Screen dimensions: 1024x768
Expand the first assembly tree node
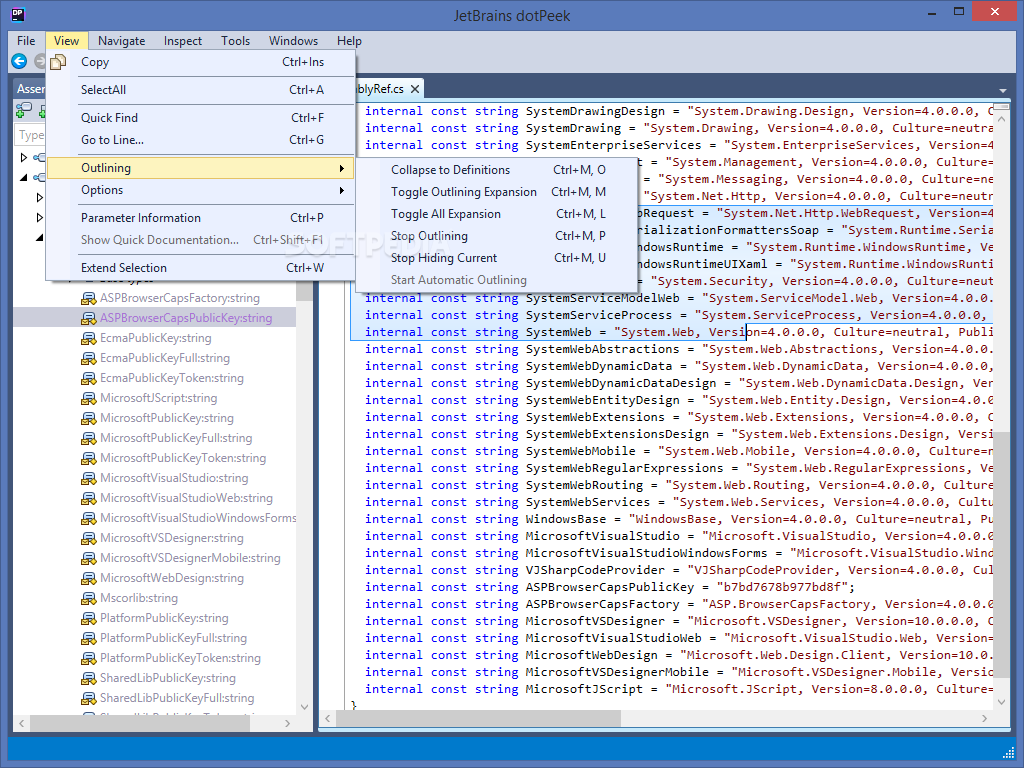(x=24, y=157)
